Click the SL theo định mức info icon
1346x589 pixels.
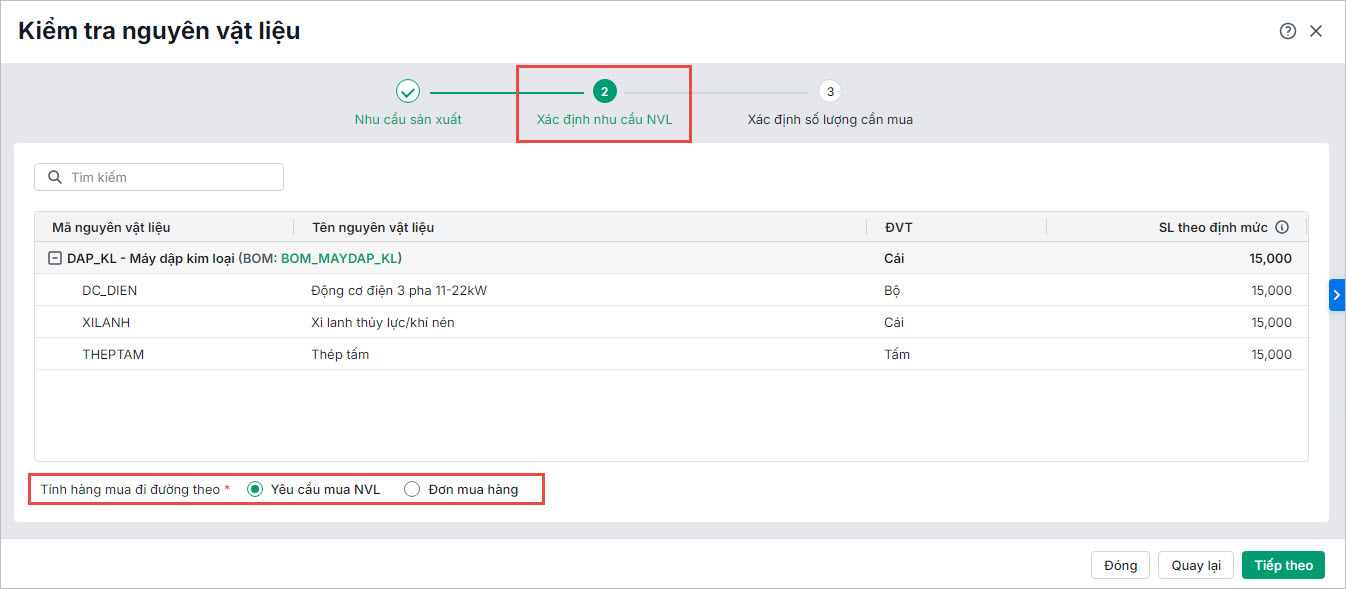point(1282,227)
